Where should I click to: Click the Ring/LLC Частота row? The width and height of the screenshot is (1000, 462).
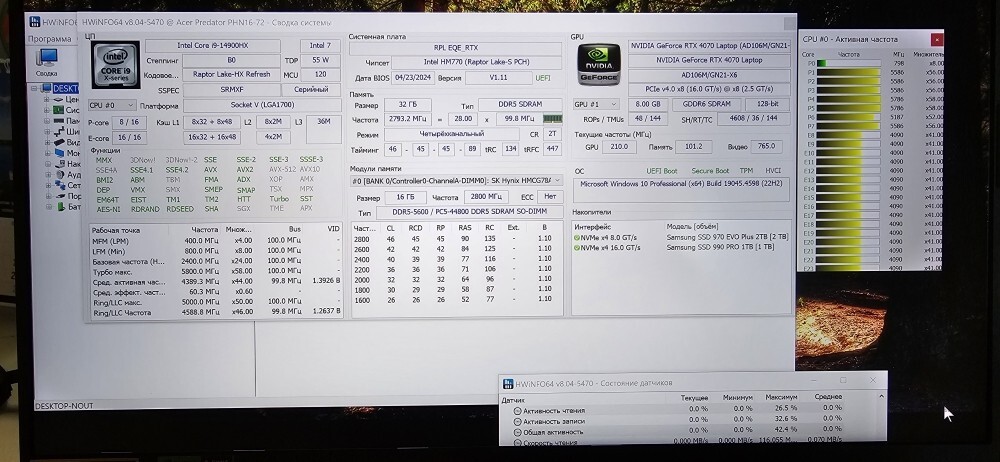pyautogui.click(x=216, y=313)
